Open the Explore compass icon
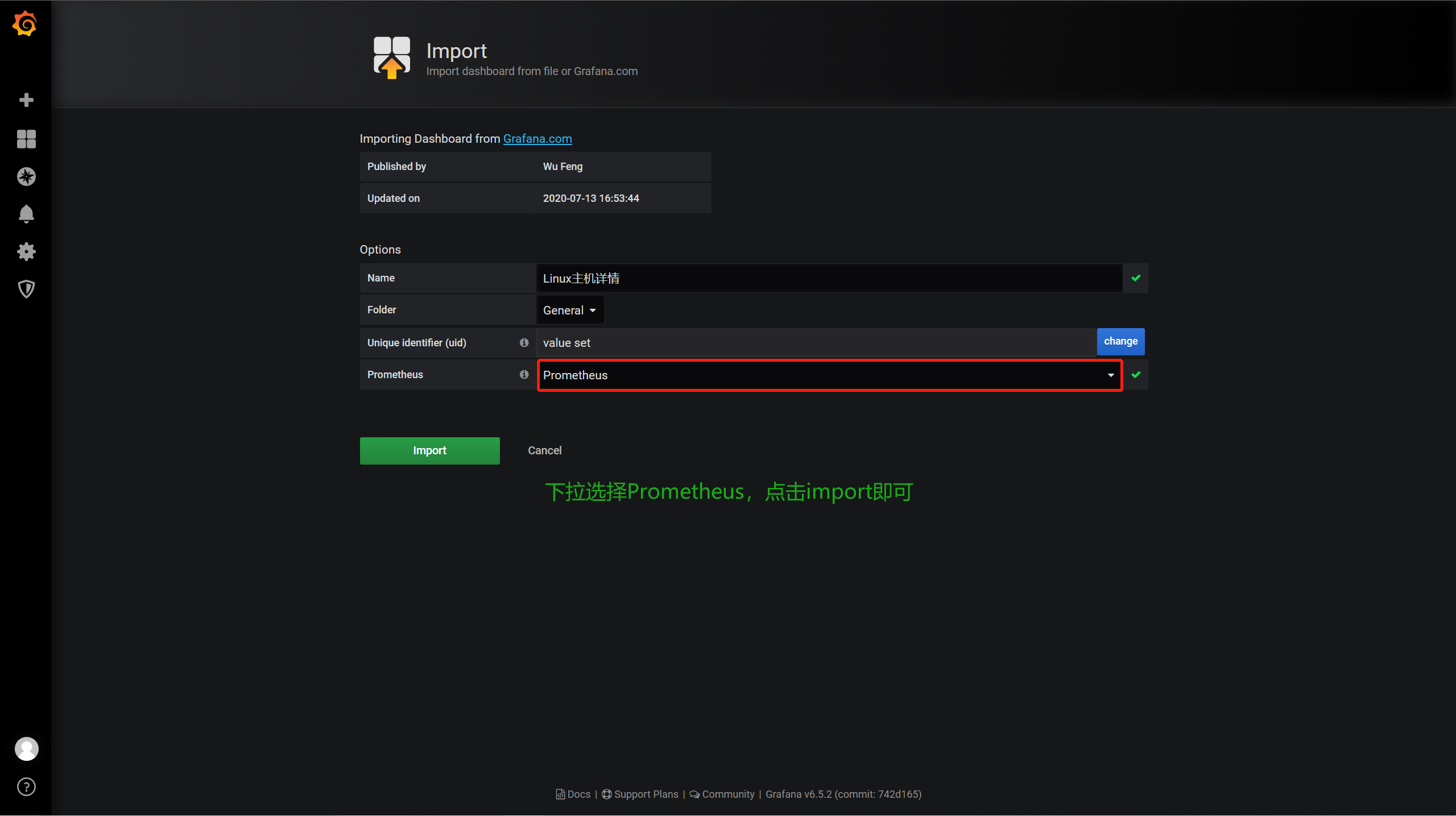The height and width of the screenshot is (816, 1456). (x=26, y=177)
